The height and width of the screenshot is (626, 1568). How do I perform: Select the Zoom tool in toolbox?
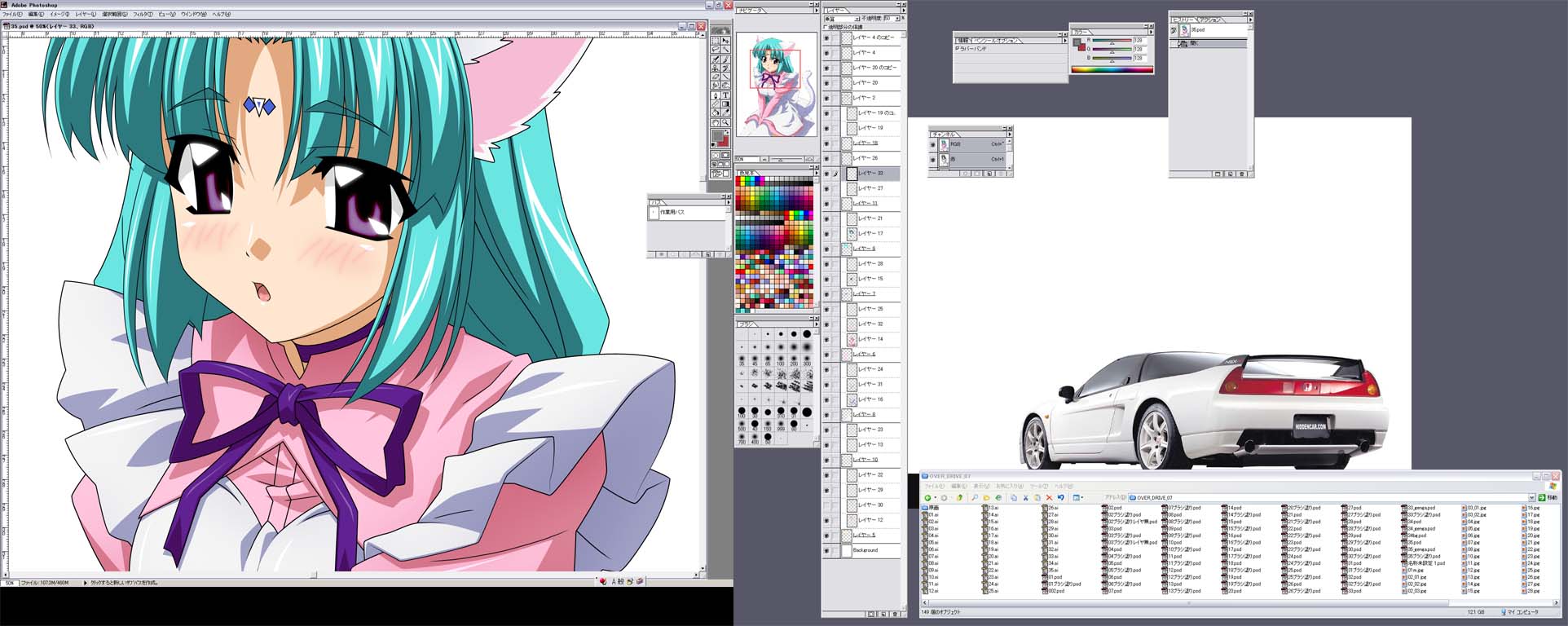coord(725,121)
